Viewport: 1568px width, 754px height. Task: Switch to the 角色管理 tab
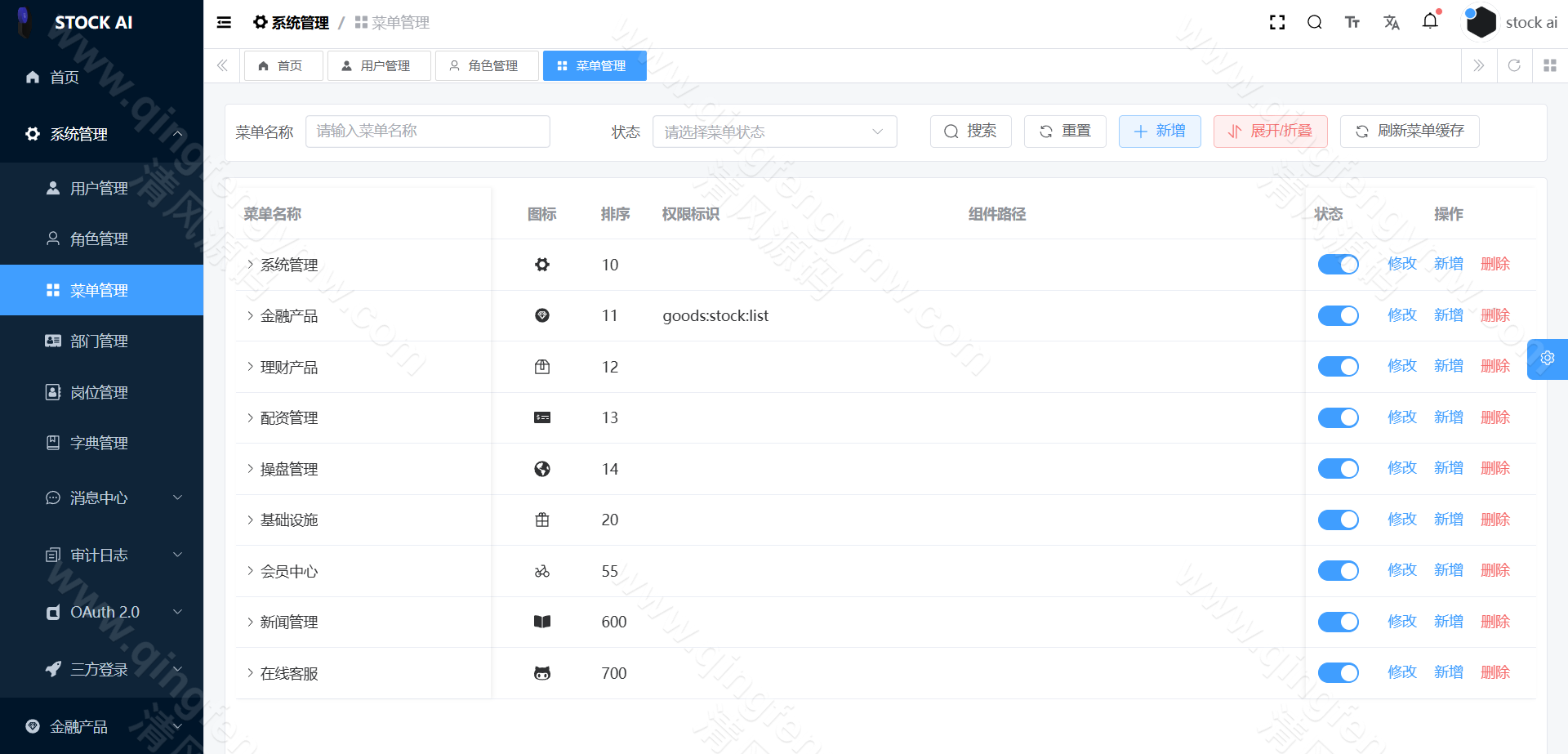tap(487, 65)
